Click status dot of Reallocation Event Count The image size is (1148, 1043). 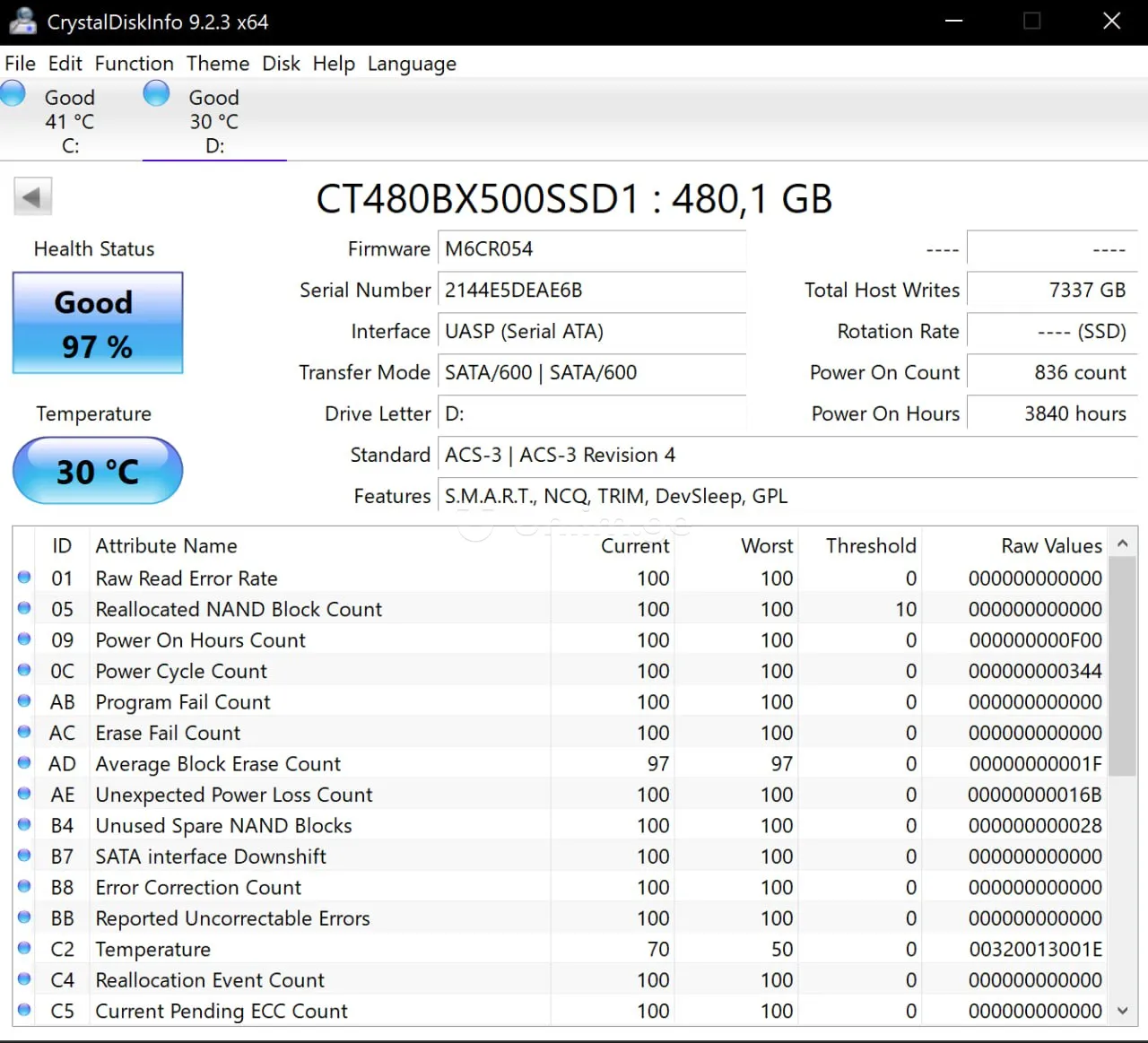tap(24, 978)
